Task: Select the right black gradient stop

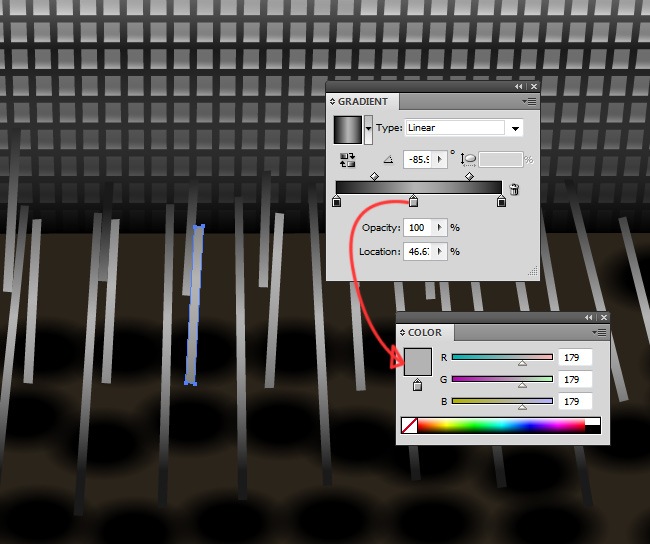Action: click(x=501, y=202)
